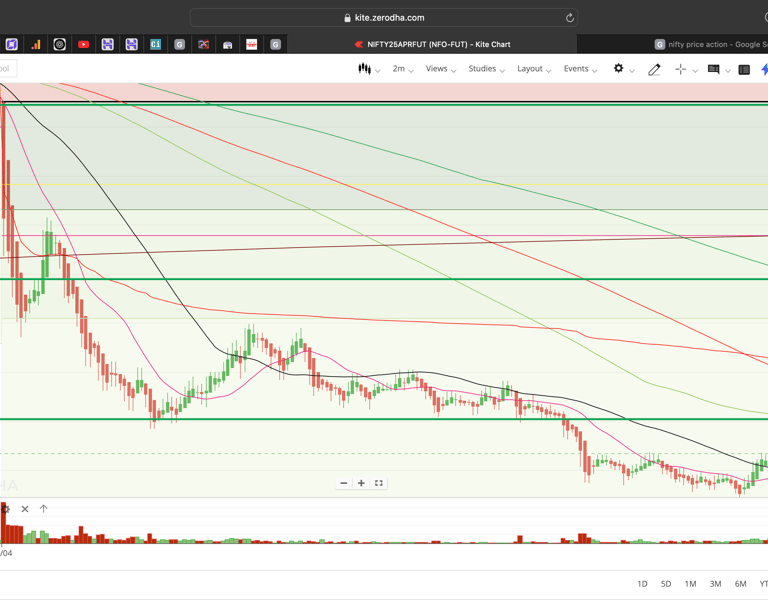Zoom in the chart with plus button
Viewport: 768px width, 600px height.
tap(361, 483)
